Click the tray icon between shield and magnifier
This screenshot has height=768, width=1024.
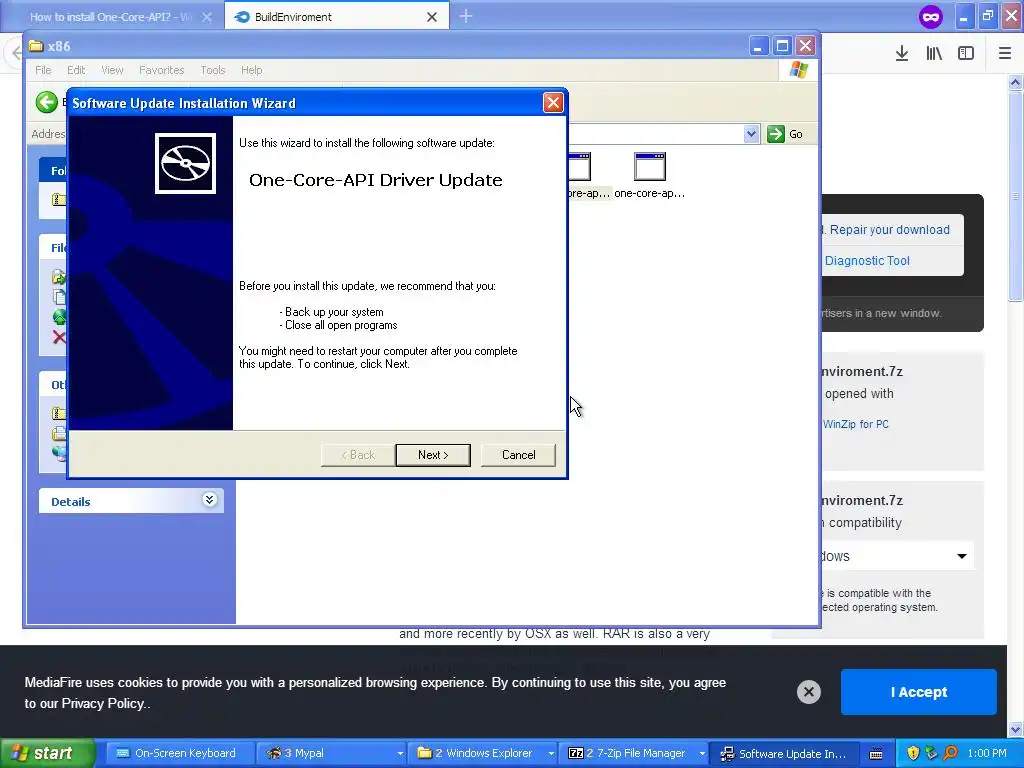point(931,753)
